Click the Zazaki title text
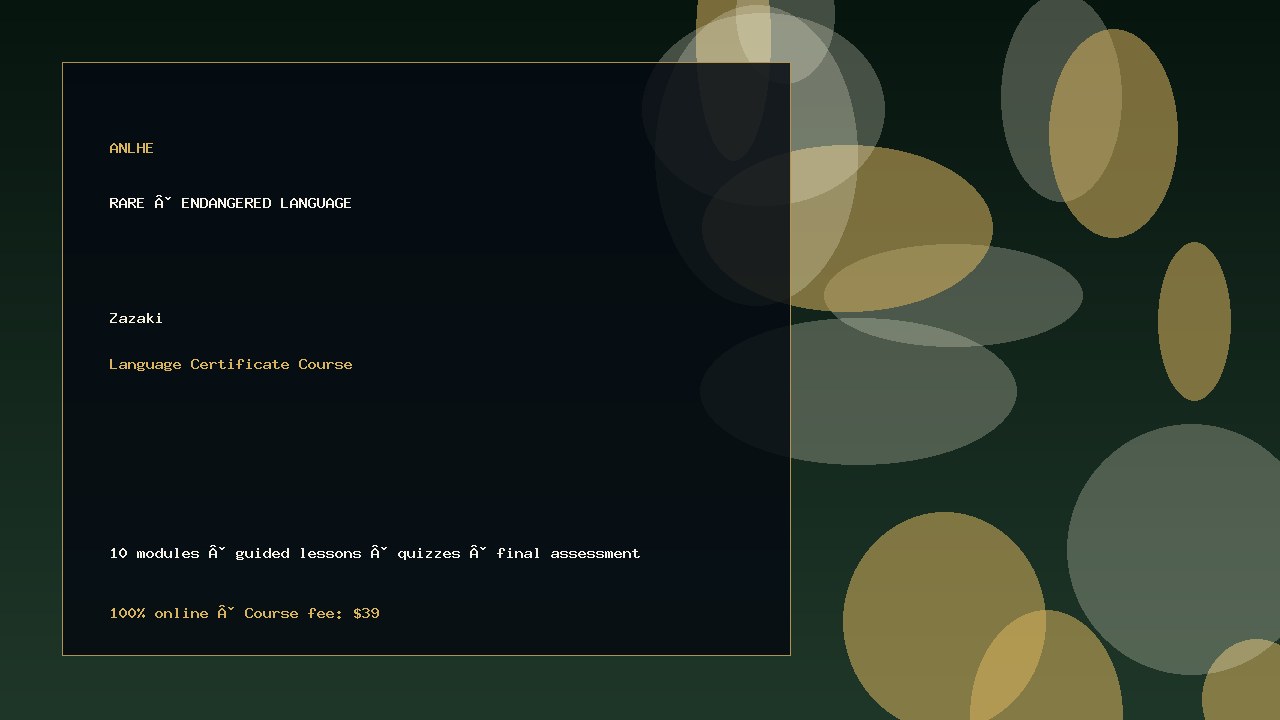This screenshot has height=720, width=1280. click(136, 318)
